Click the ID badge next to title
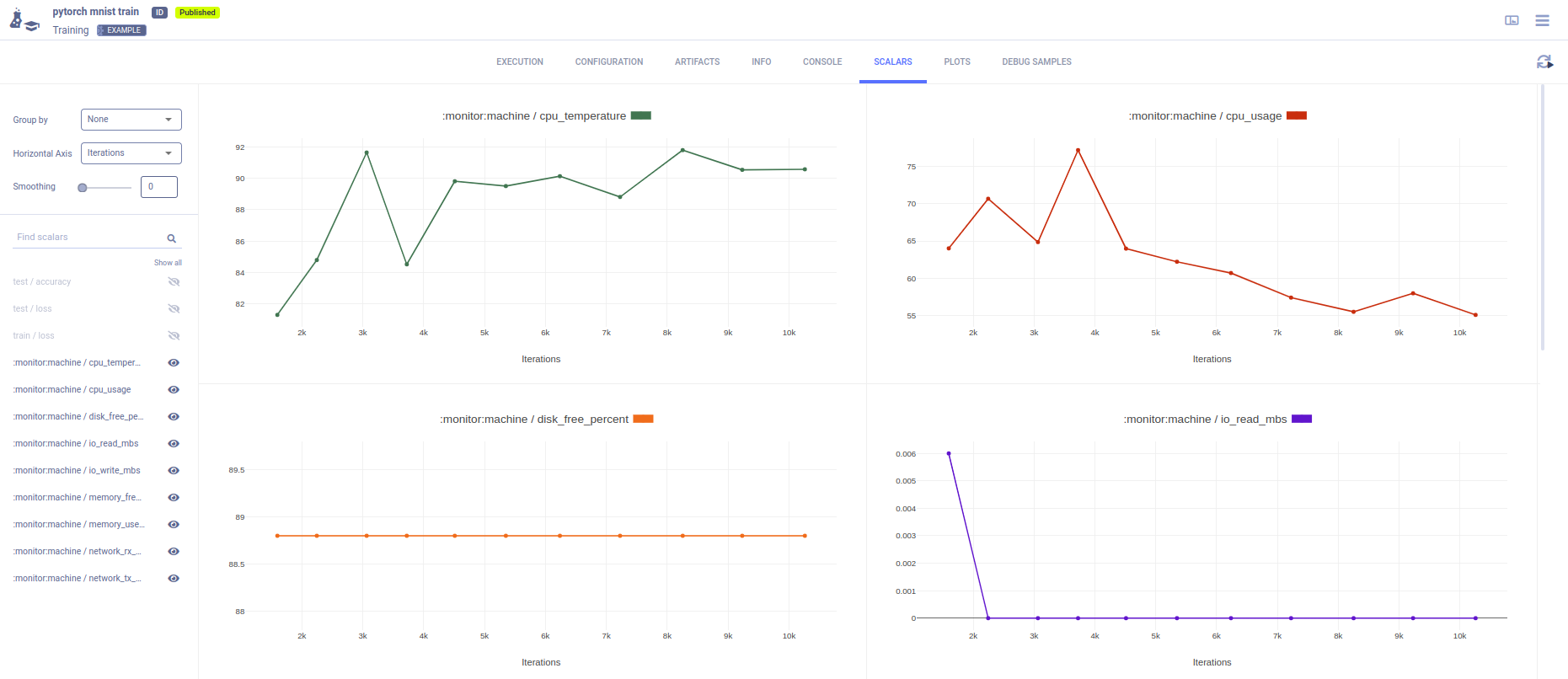This screenshot has height=679, width=1568. coord(159,13)
